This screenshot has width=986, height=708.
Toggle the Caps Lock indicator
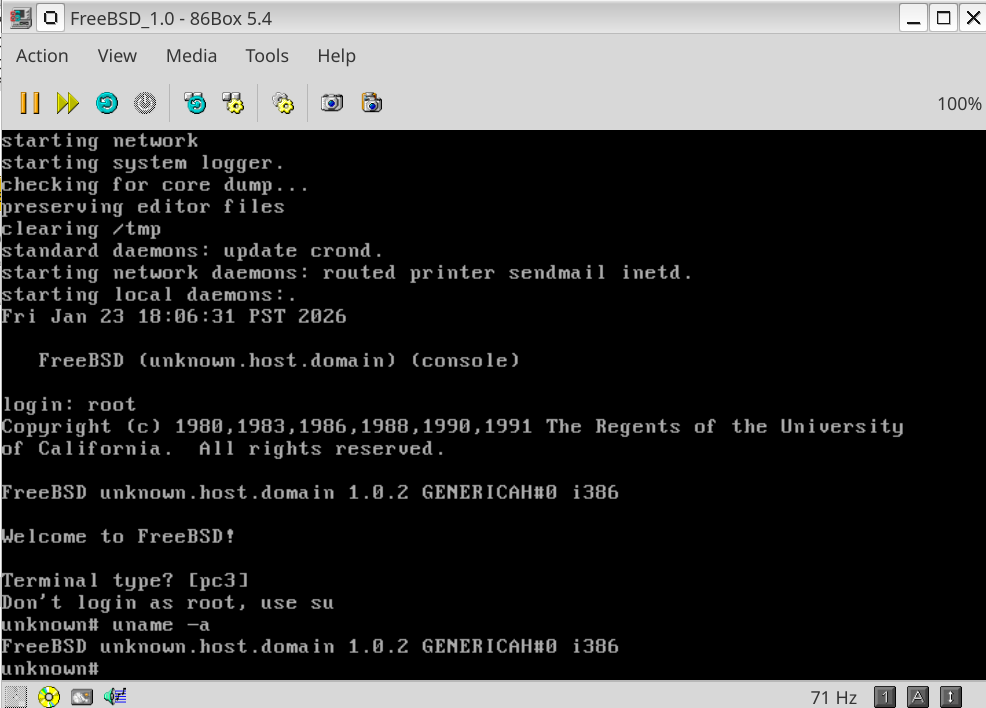tap(918, 697)
